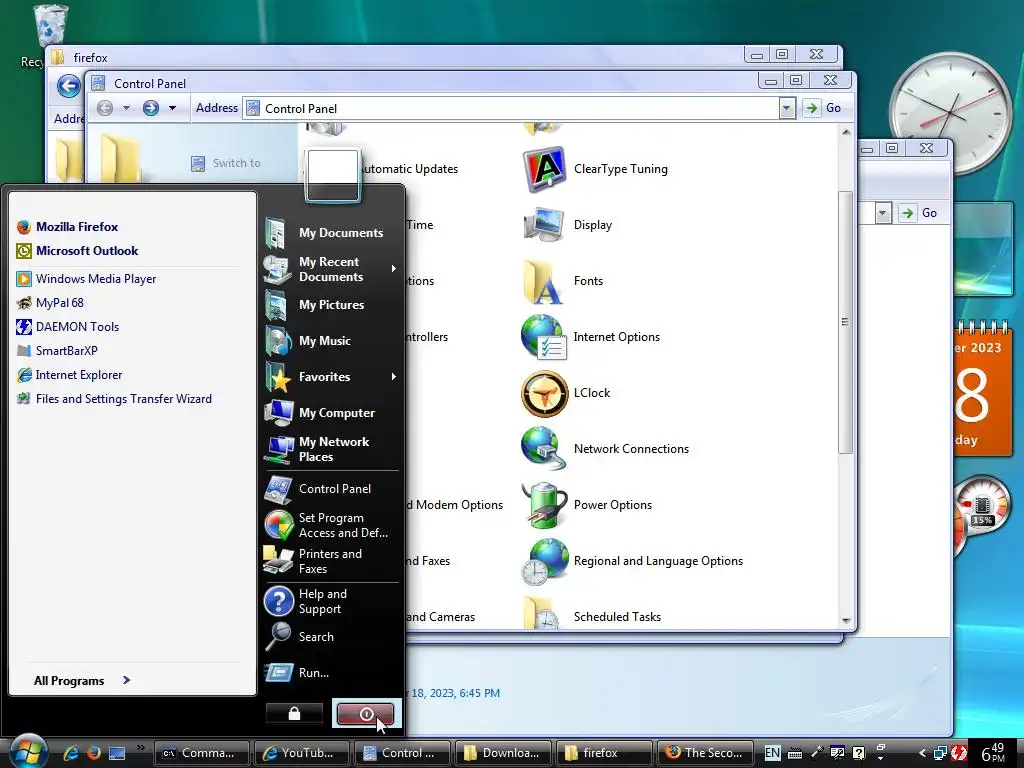The image size is (1024, 768).
Task: Open Power Options applet
Action: [588, 505]
